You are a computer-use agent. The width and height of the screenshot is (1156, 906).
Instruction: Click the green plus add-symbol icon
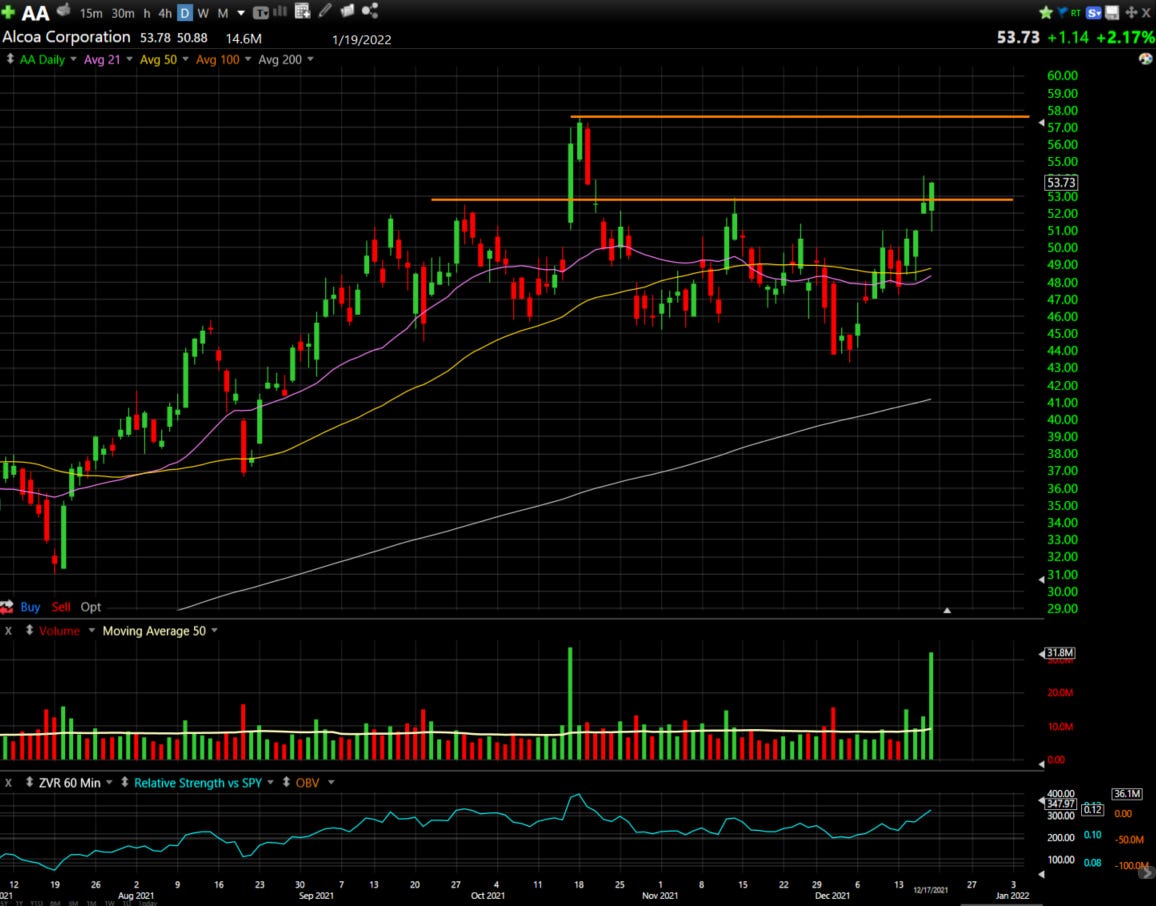click(8, 13)
